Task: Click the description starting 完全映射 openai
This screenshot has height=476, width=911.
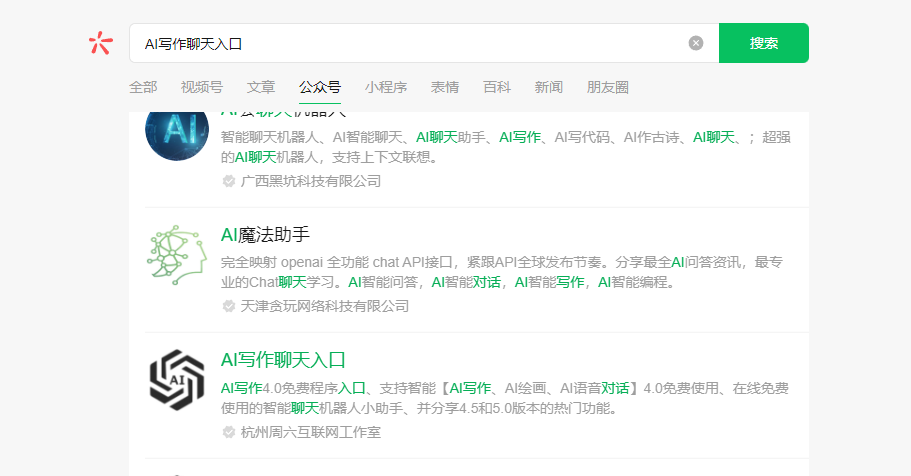Action: (x=502, y=272)
